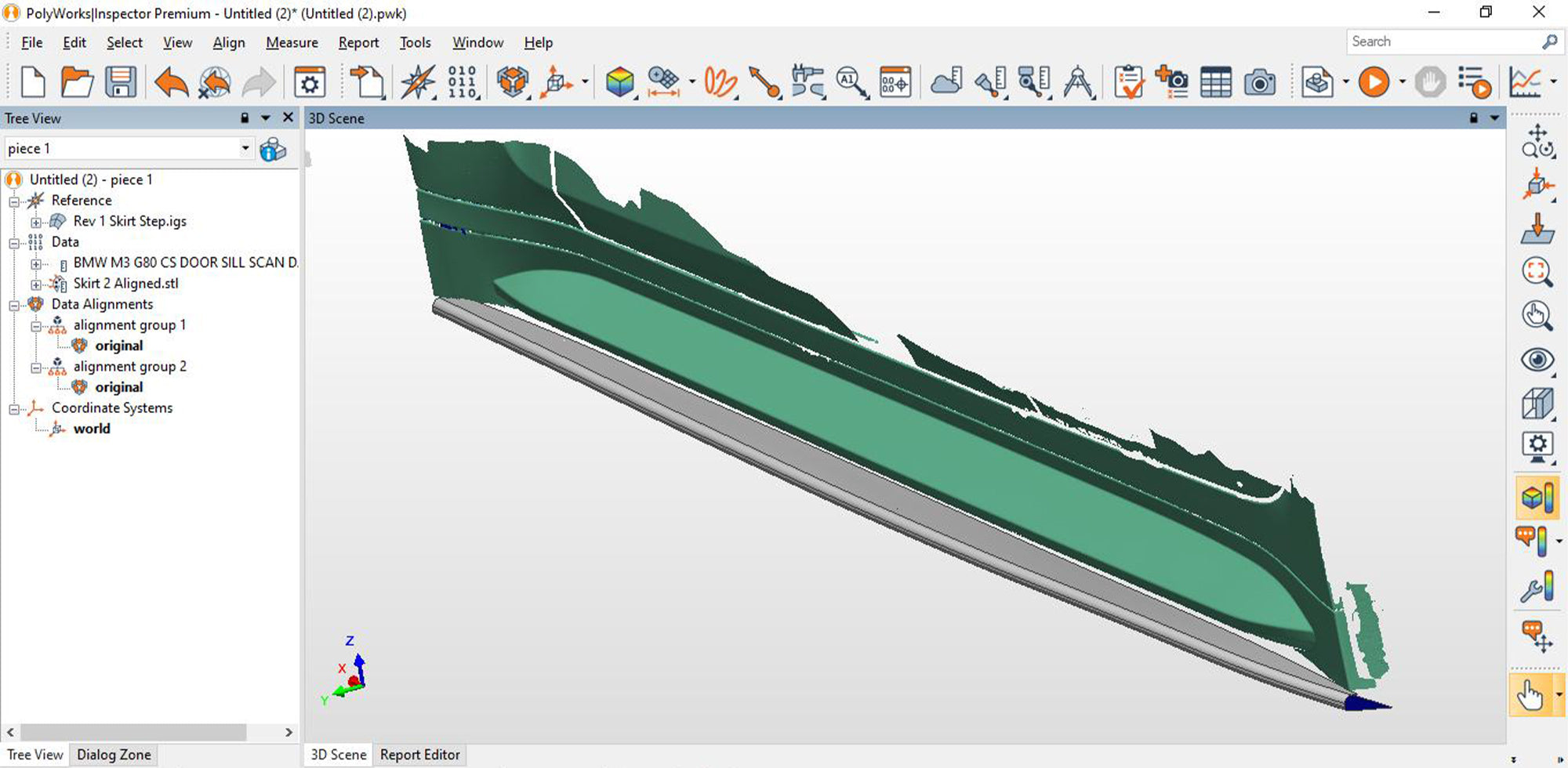This screenshot has width=1568, height=768.
Task: Select the hand pointer interaction mode
Action: (1530, 695)
